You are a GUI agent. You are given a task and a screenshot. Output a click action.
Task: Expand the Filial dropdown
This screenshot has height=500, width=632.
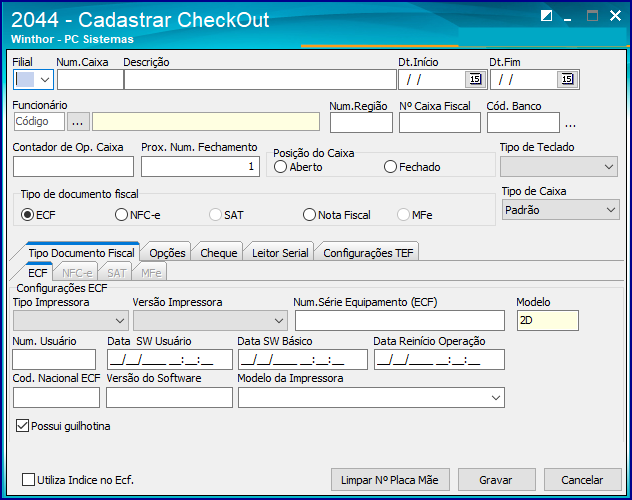click(x=45, y=79)
